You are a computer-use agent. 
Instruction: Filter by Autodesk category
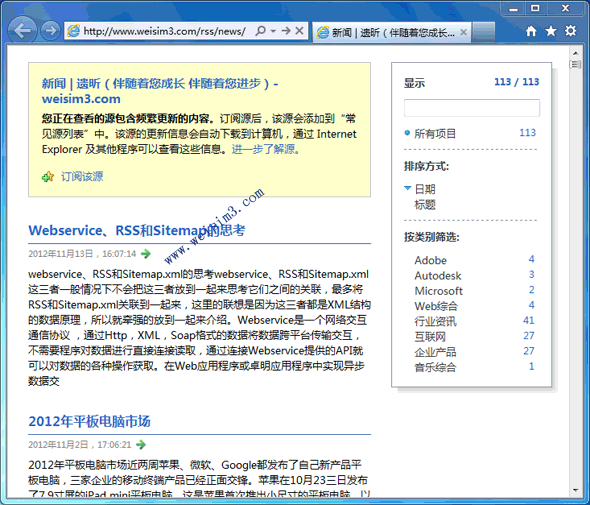pos(438,275)
